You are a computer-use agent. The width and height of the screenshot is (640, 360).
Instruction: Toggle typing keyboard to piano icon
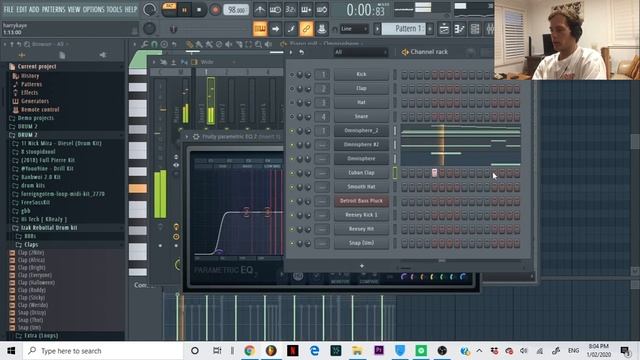260,29
